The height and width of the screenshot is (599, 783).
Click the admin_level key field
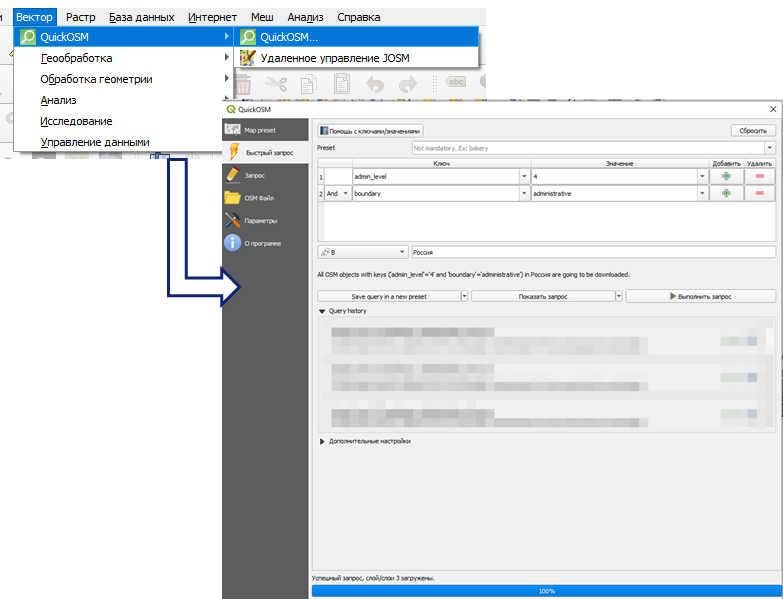(436, 176)
